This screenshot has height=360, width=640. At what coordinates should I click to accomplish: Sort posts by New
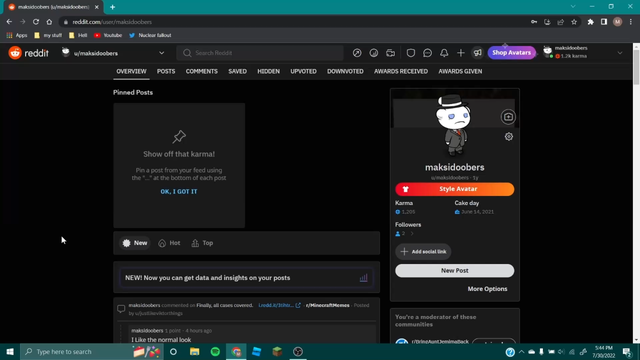click(135, 243)
